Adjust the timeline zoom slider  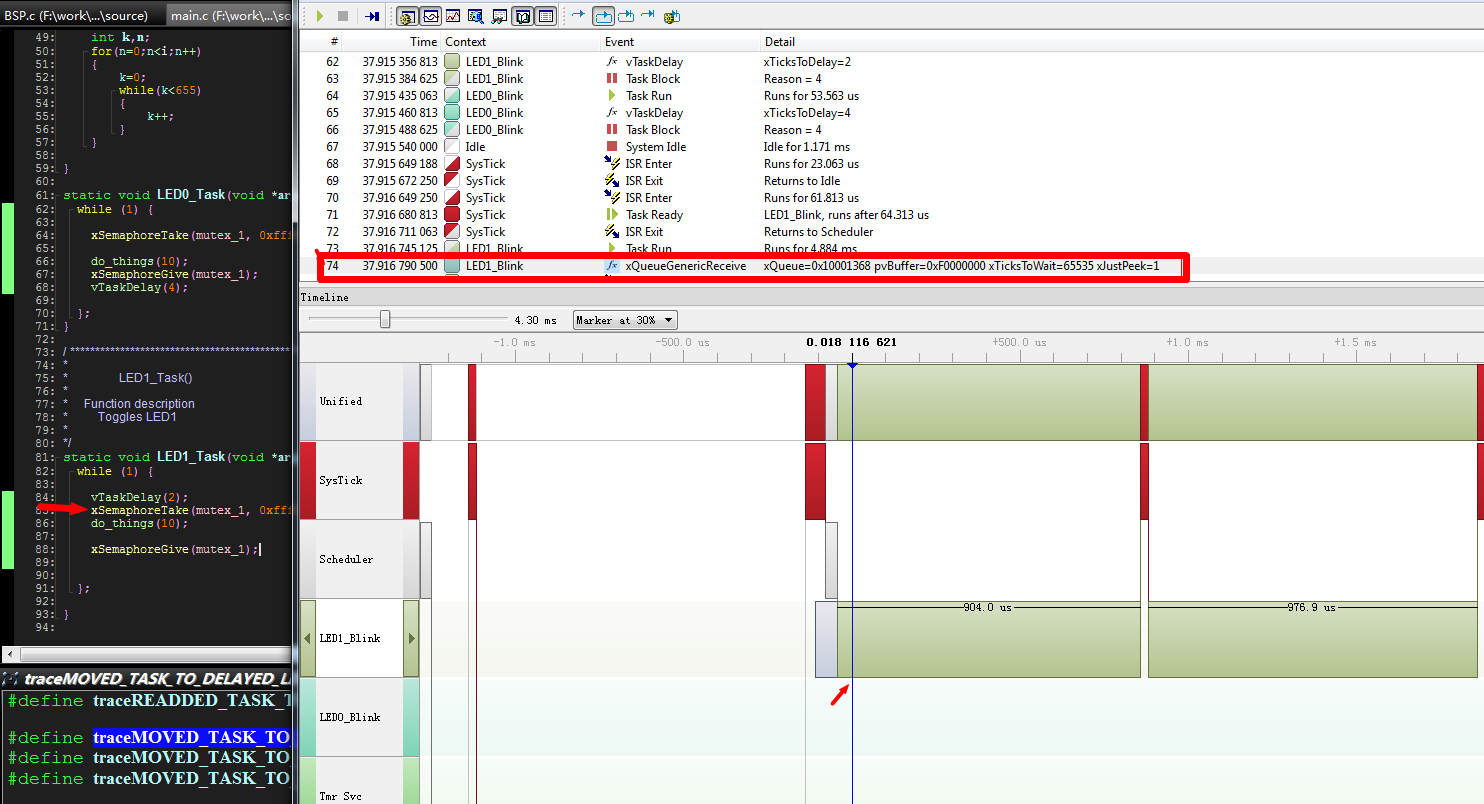pyautogui.click(x=385, y=320)
